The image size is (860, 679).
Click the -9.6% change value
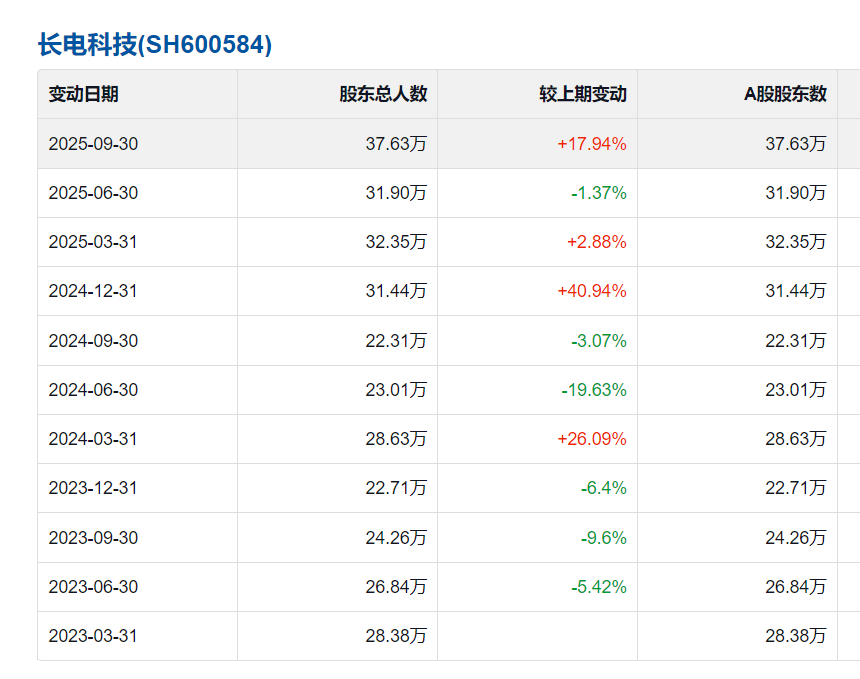pyautogui.click(x=604, y=537)
